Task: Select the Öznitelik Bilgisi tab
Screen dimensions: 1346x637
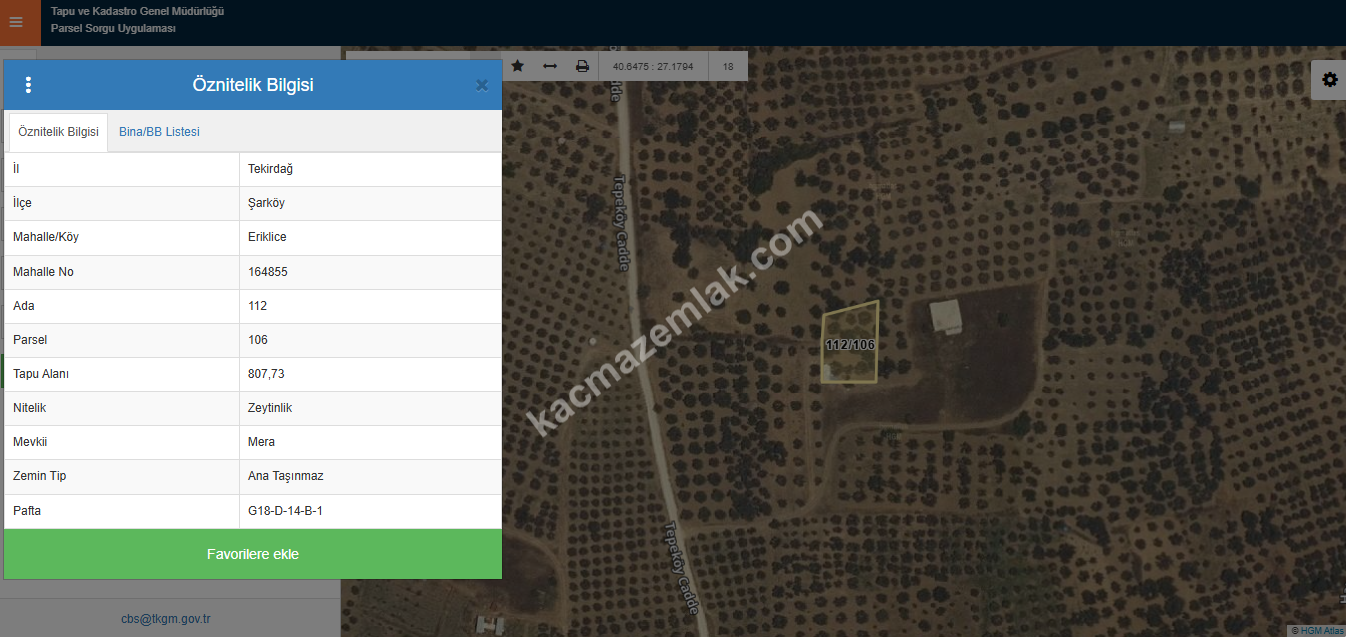Action: click(58, 132)
